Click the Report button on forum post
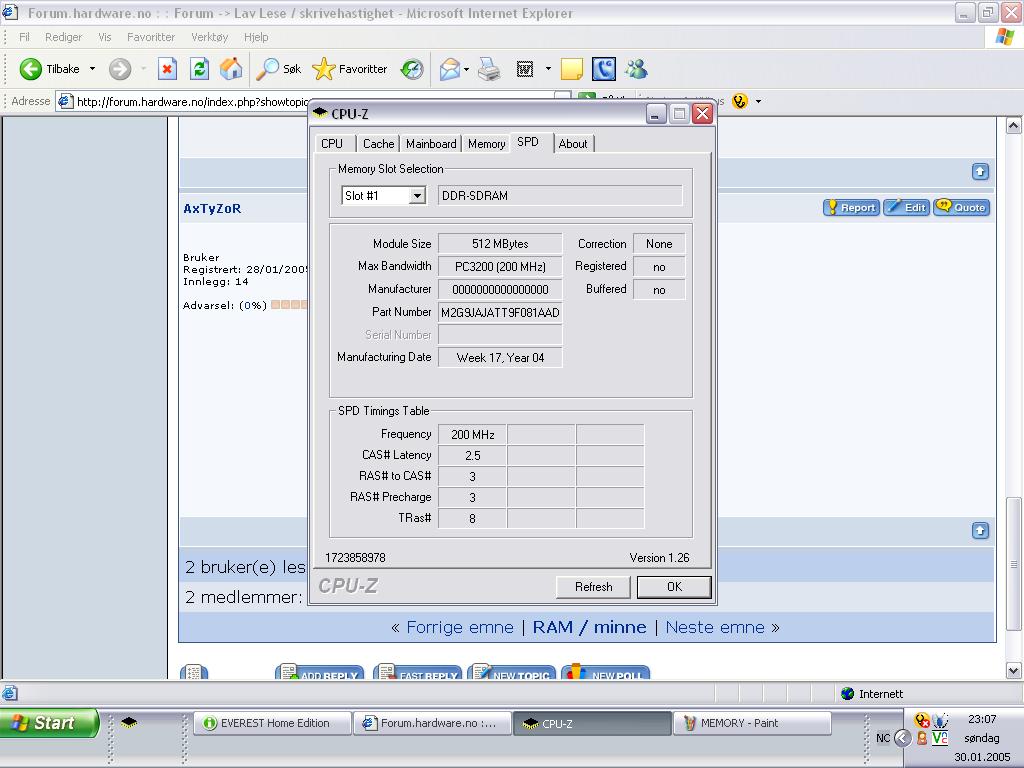This screenshot has height=768, width=1024. click(x=851, y=208)
